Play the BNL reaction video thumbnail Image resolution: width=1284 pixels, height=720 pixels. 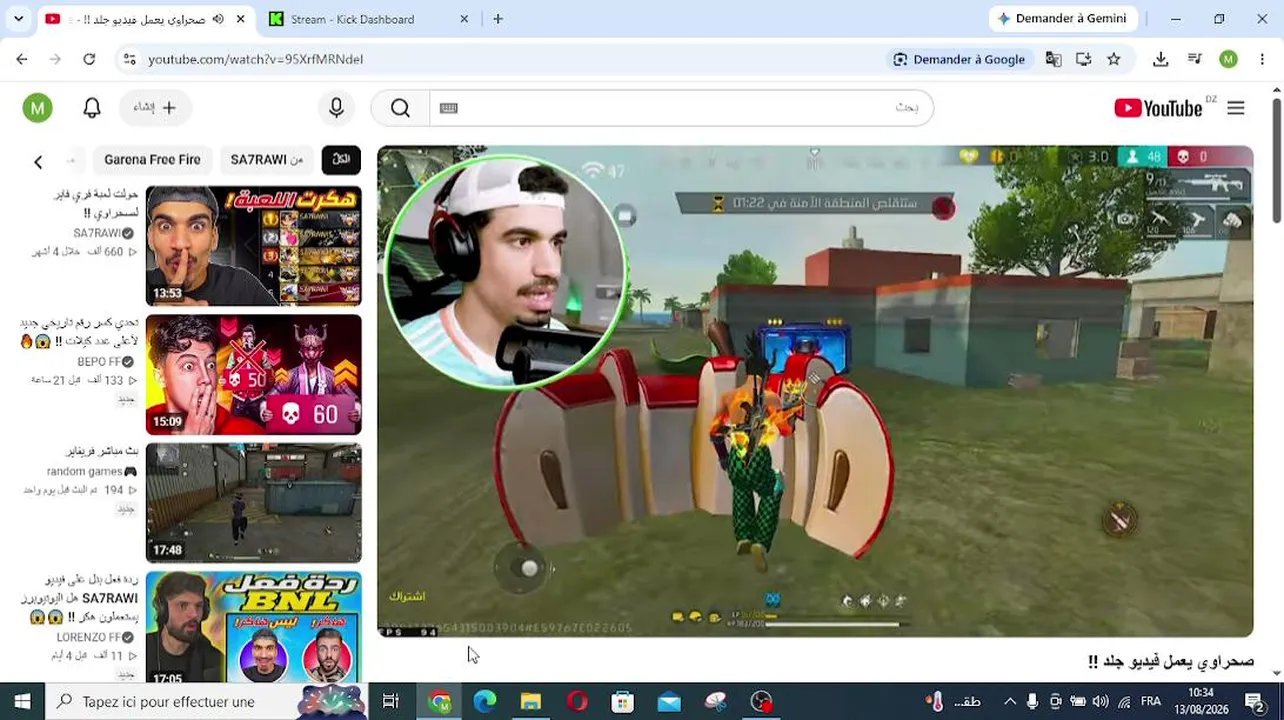coord(253,626)
